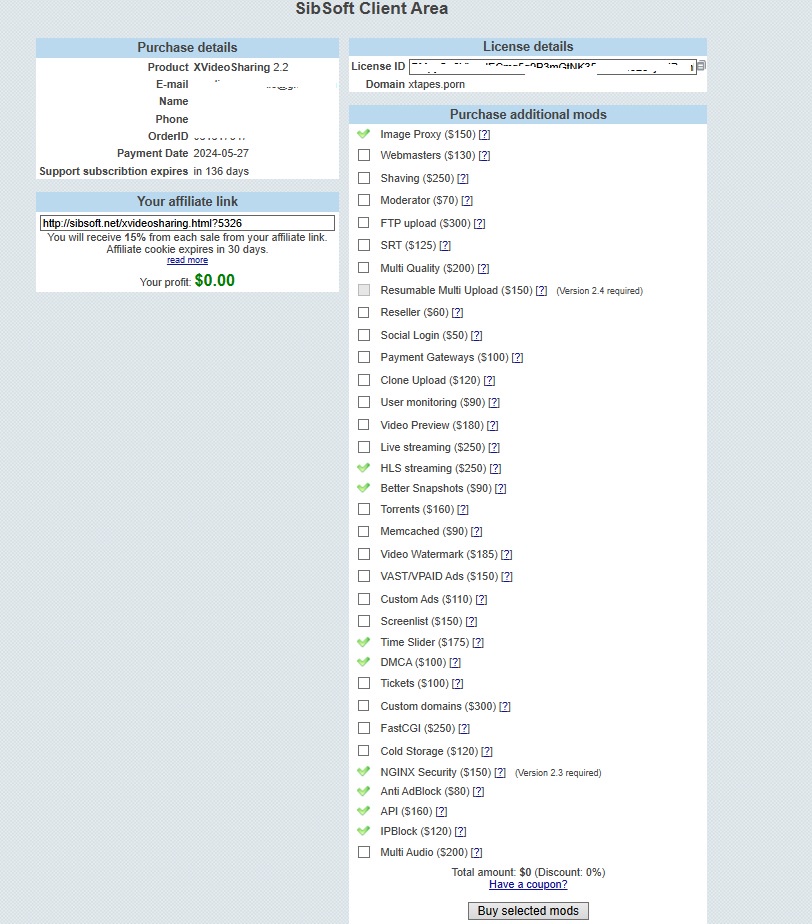Open the Social Login help [?] link

coord(477,336)
